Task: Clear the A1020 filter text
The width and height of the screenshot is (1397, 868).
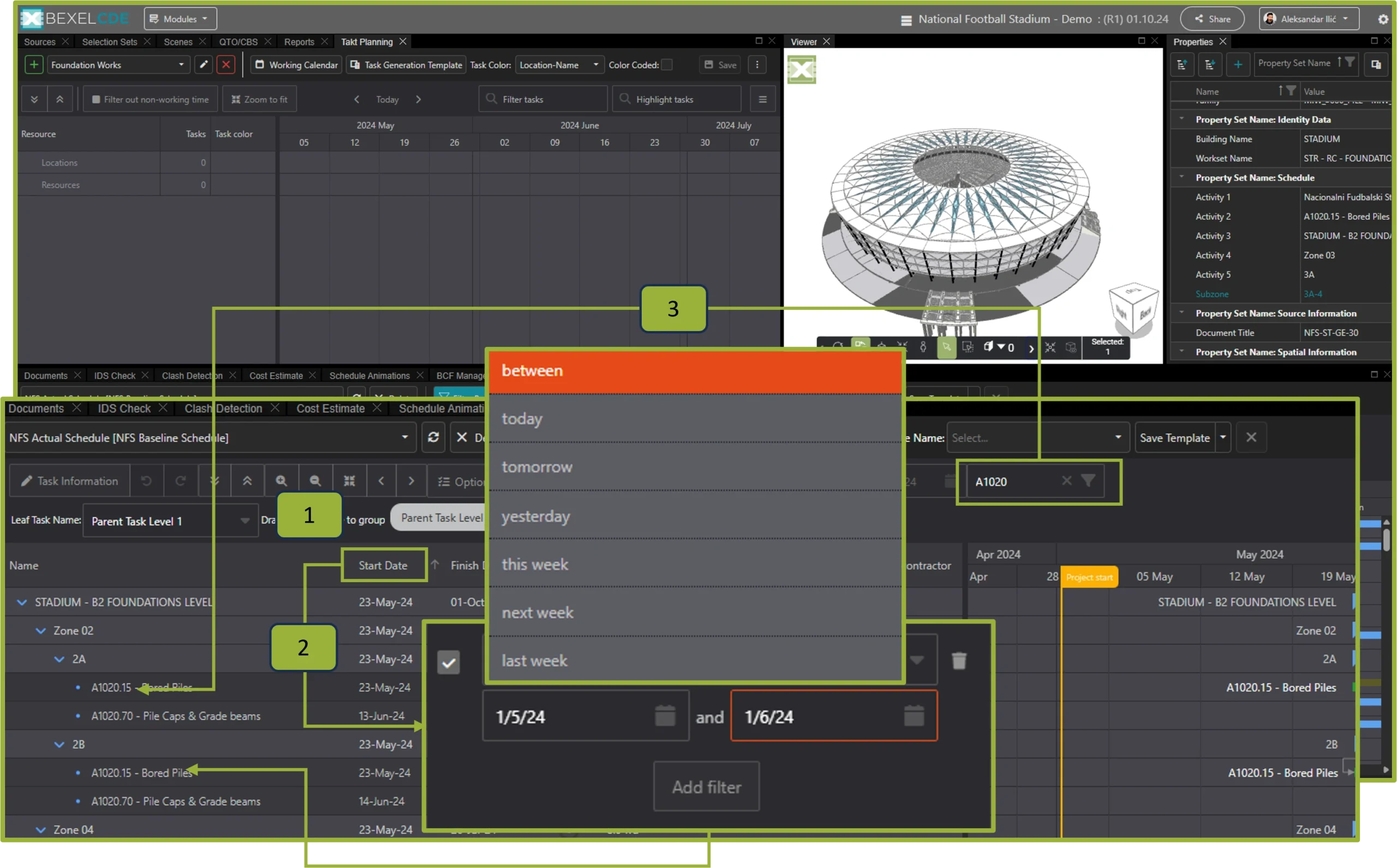Action: pyautogui.click(x=1066, y=481)
